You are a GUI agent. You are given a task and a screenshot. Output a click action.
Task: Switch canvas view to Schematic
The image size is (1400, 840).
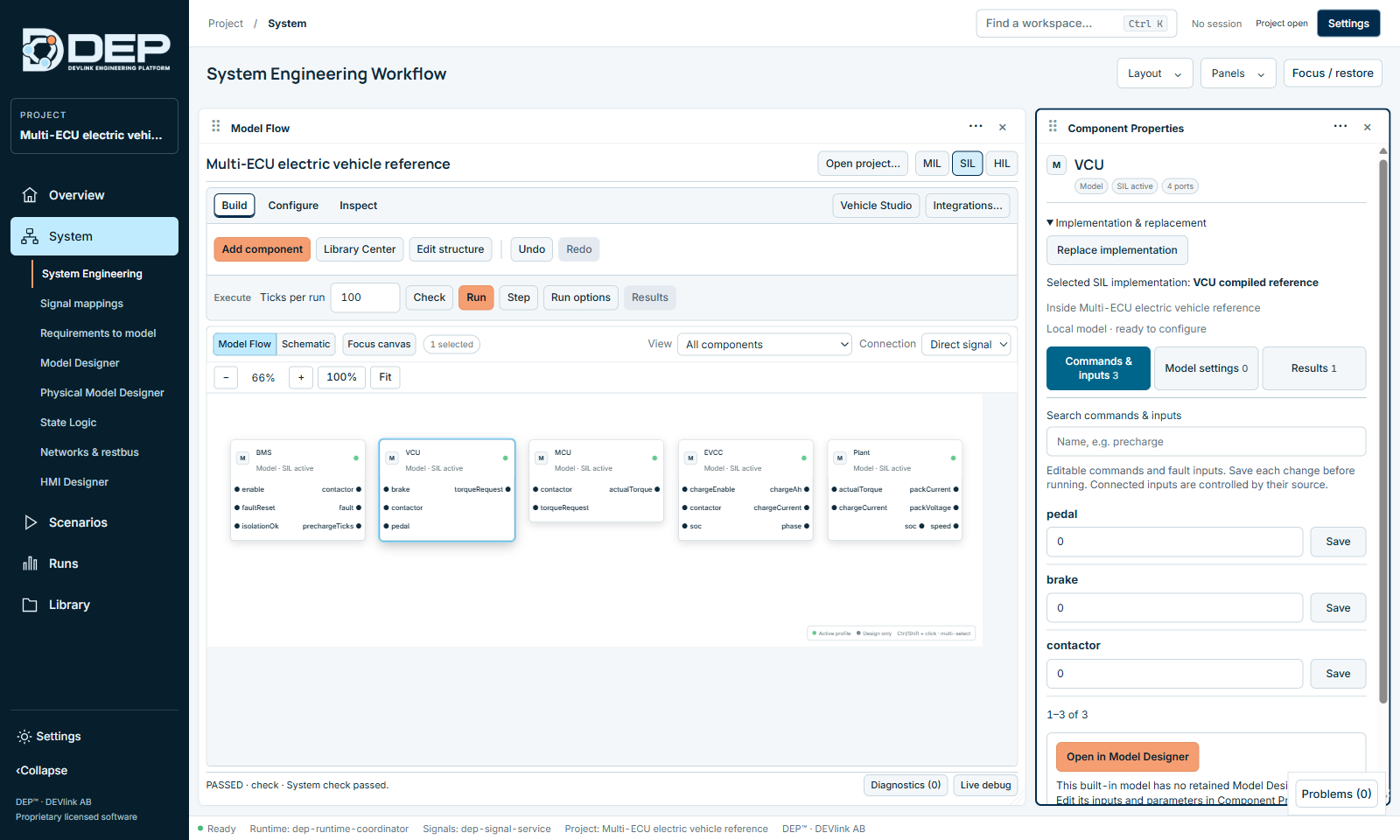(x=306, y=344)
